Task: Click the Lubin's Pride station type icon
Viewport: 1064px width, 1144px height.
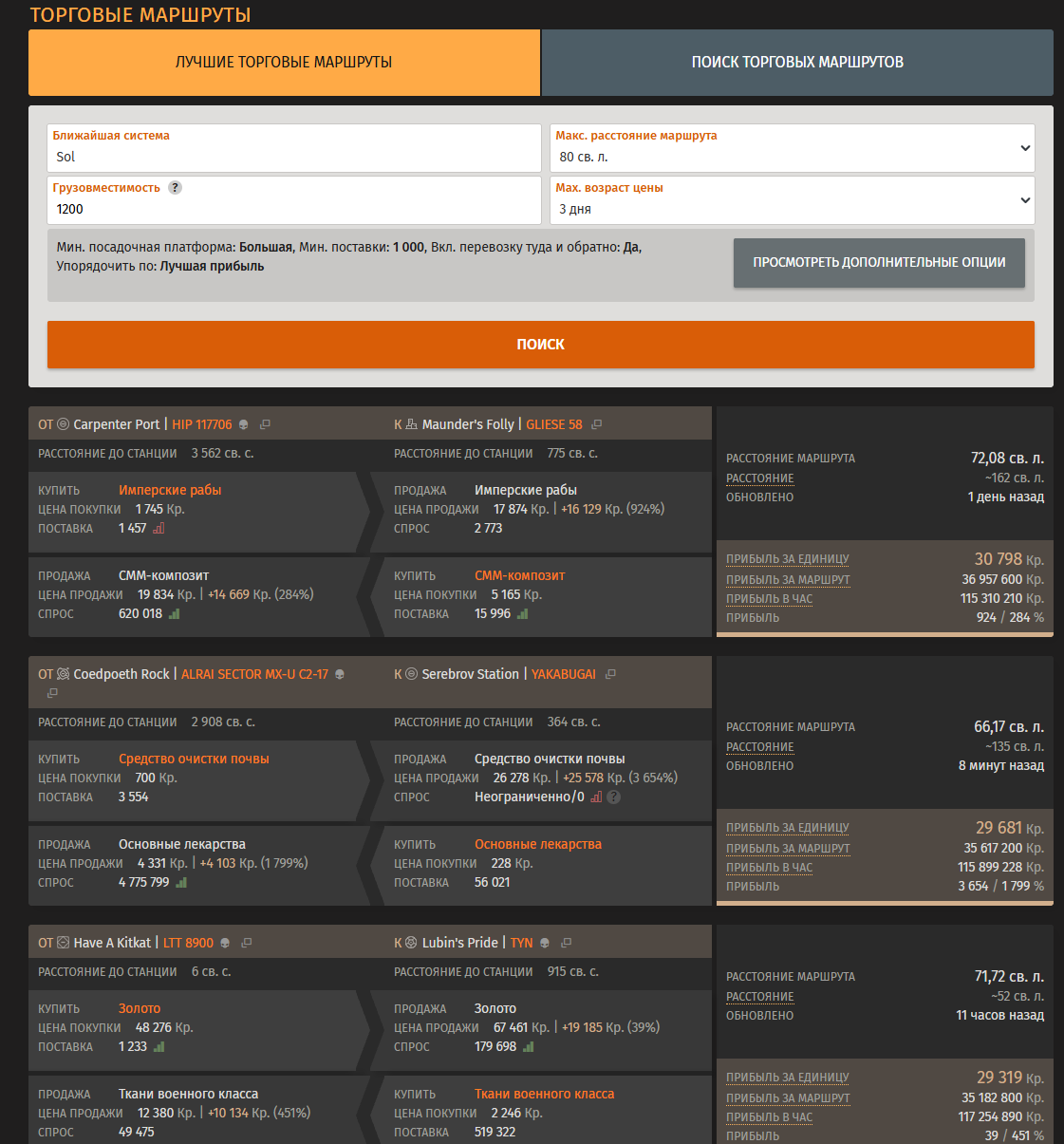Action: click(411, 943)
